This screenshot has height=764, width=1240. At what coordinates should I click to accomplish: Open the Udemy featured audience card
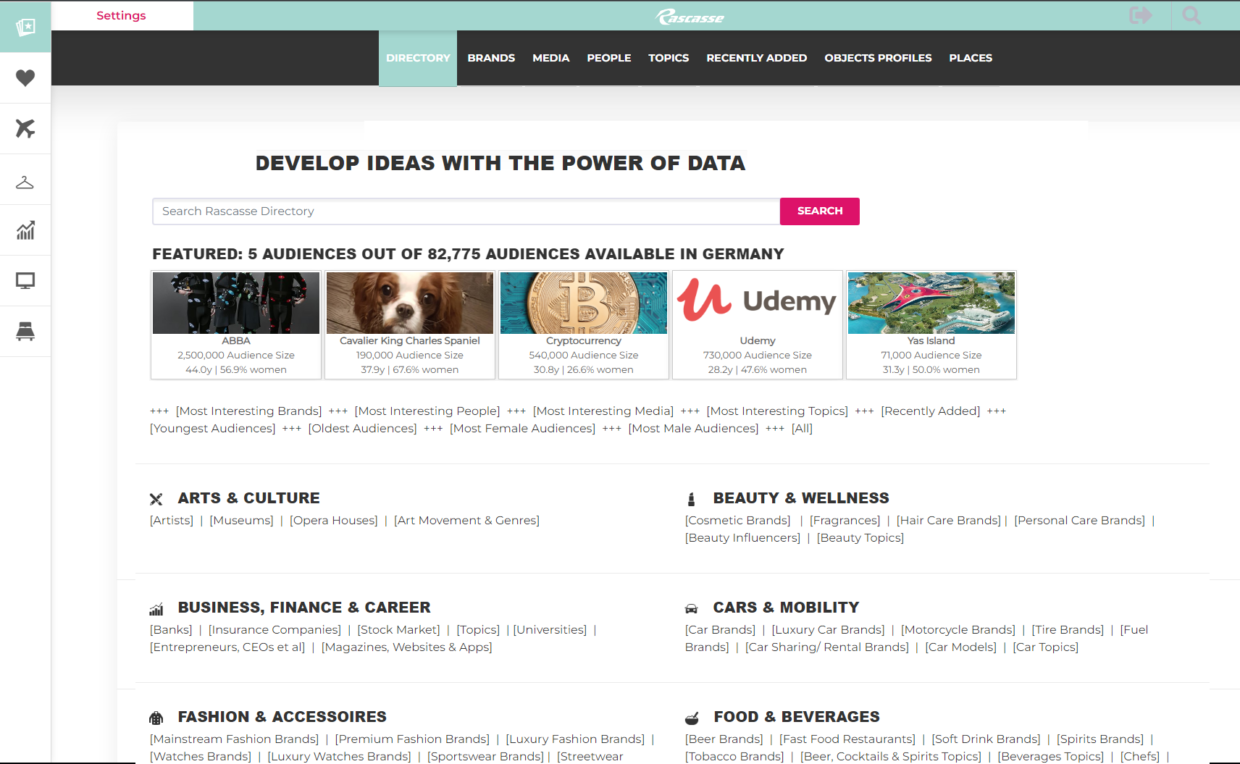tap(757, 325)
